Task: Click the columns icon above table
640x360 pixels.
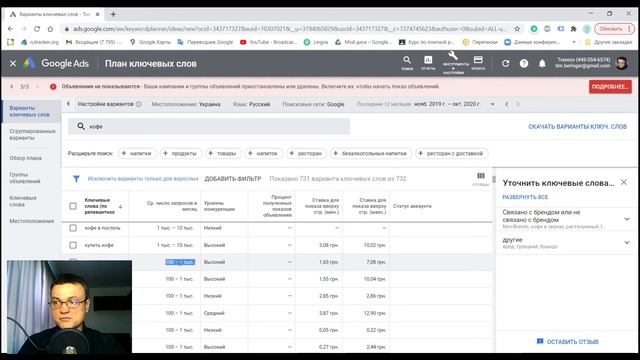Action: coord(481,176)
